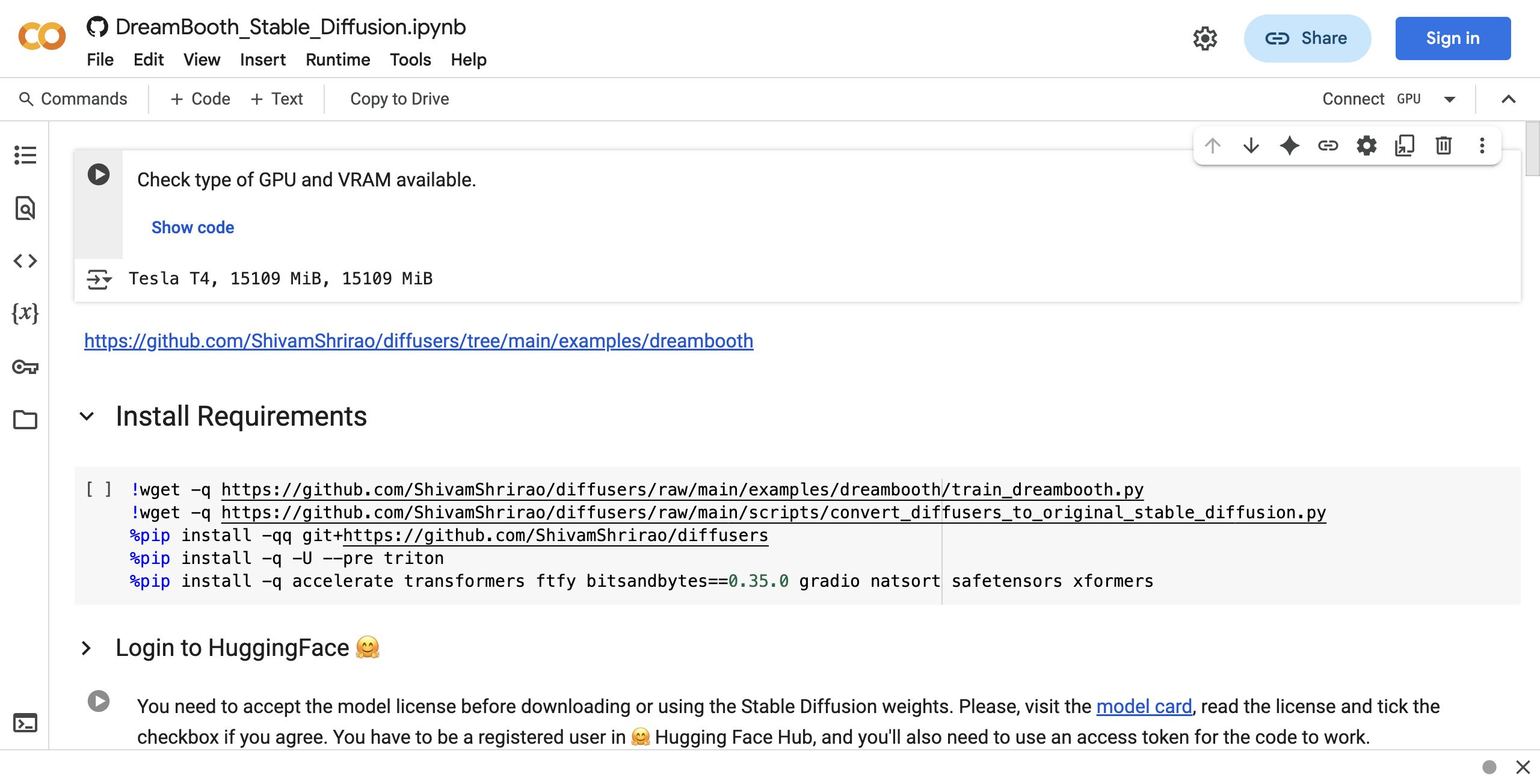Collapse the Install Requirements section
The width and height of the screenshot is (1540, 784).
(87, 416)
